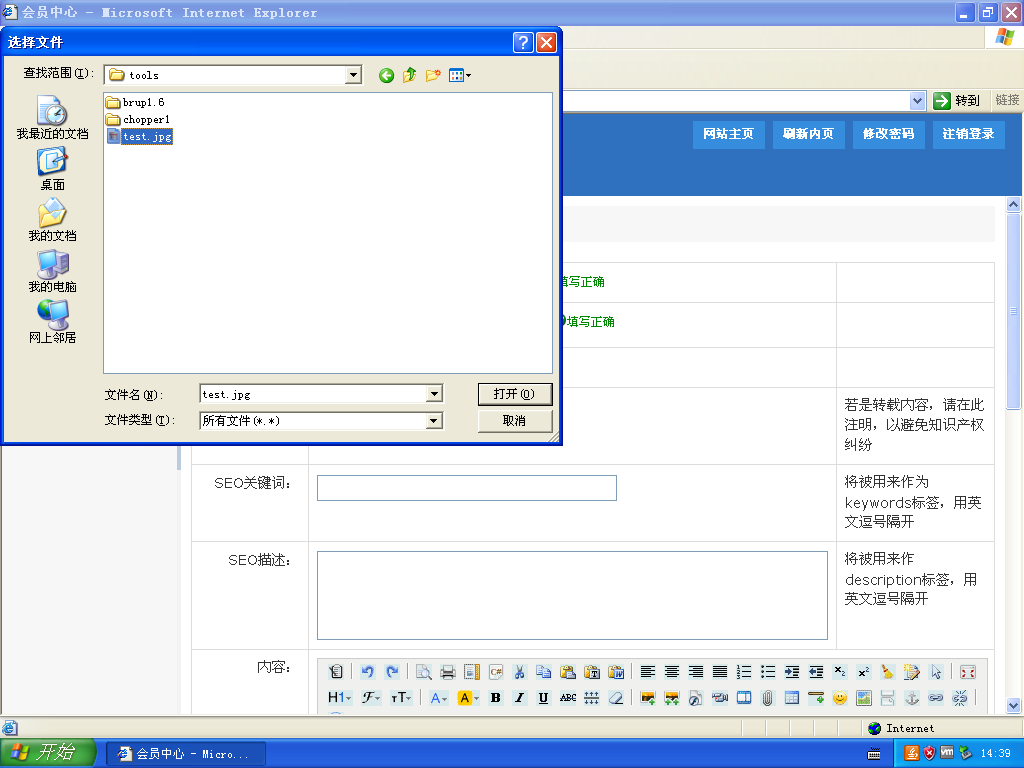
Task: Apply subscript formatting
Action: (x=840, y=671)
